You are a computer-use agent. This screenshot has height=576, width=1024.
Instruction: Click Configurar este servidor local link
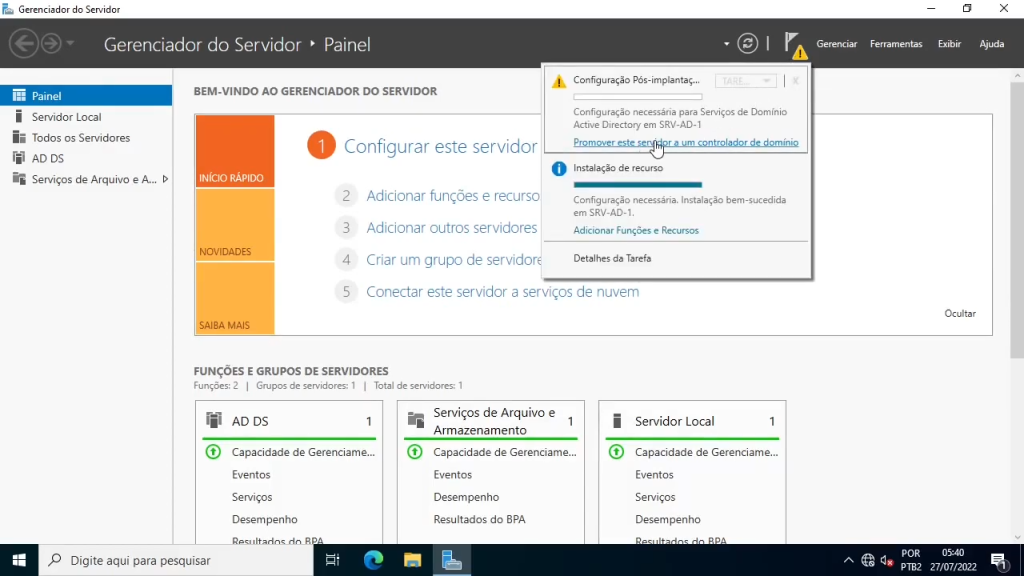click(x=440, y=146)
